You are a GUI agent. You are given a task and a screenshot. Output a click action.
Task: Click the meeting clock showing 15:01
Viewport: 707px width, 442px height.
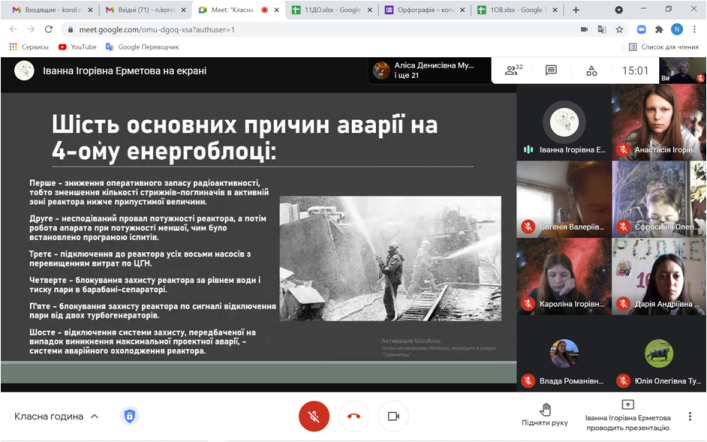[635, 70]
